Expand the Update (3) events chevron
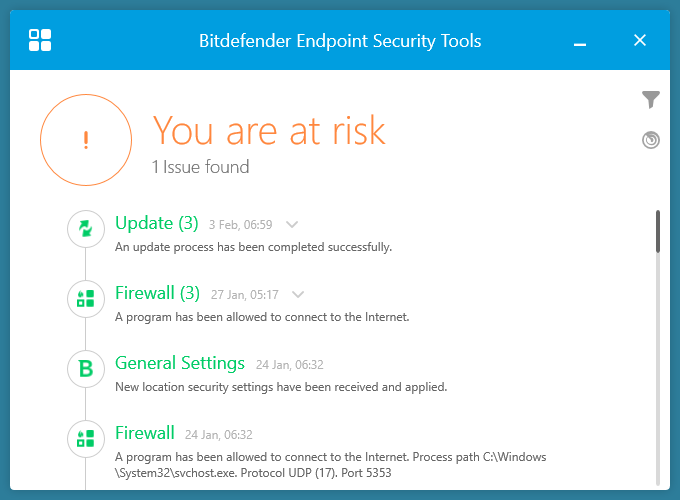This screenshot has width=680, height=500. click(x=292, y=224)
